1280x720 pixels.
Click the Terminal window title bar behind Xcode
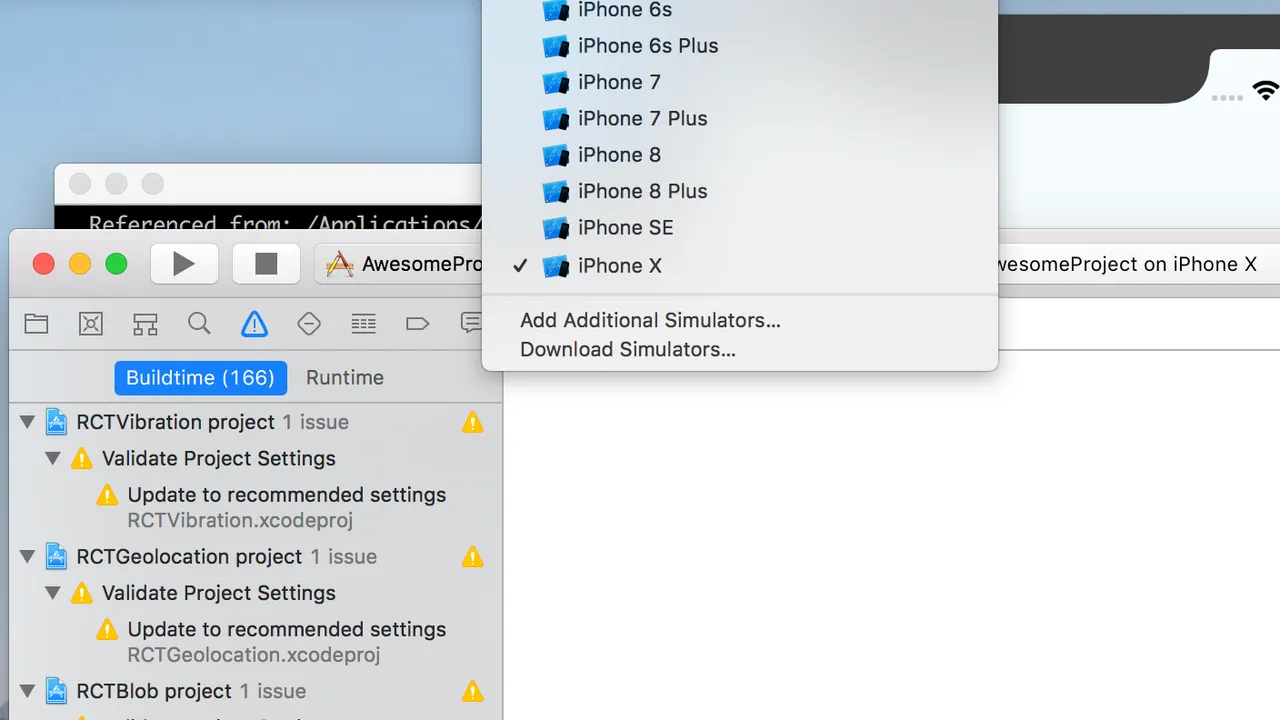(268, 184)
